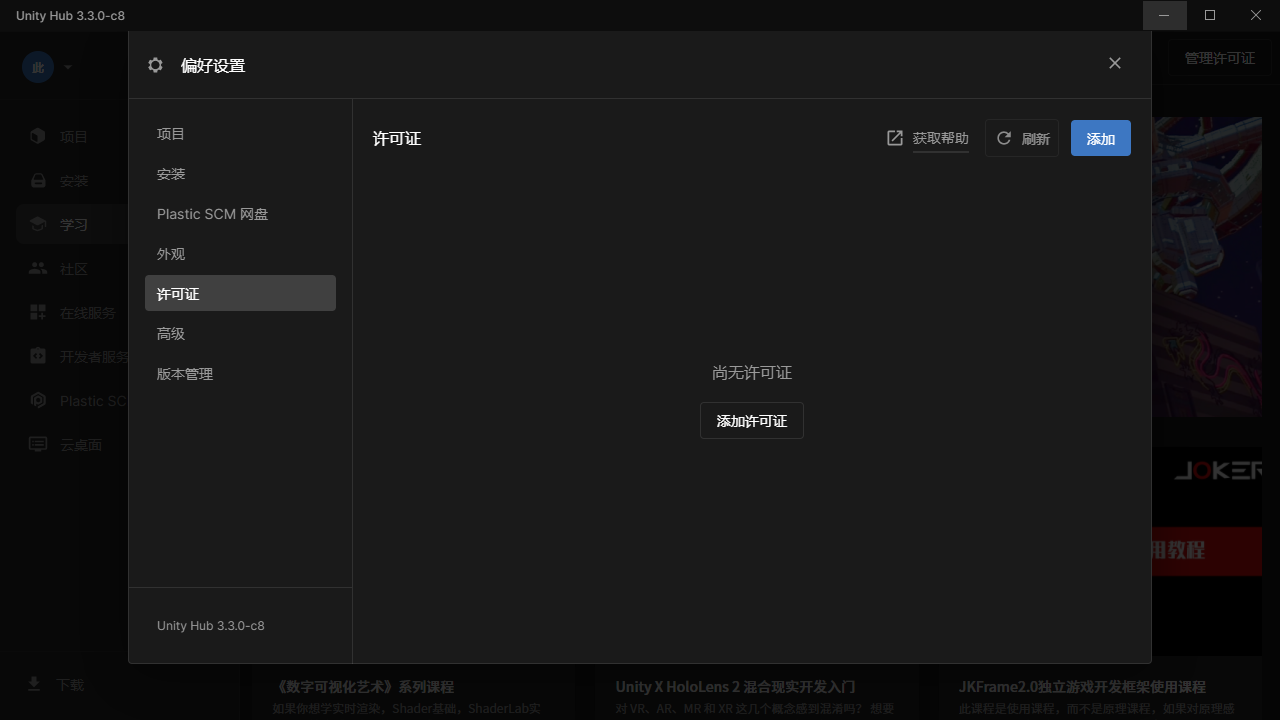Open 《数字可视化艺术》系列课程 course title
The width and height of the screenshot is (1280, 720).
pyautogui.click(x=364, y=687)
